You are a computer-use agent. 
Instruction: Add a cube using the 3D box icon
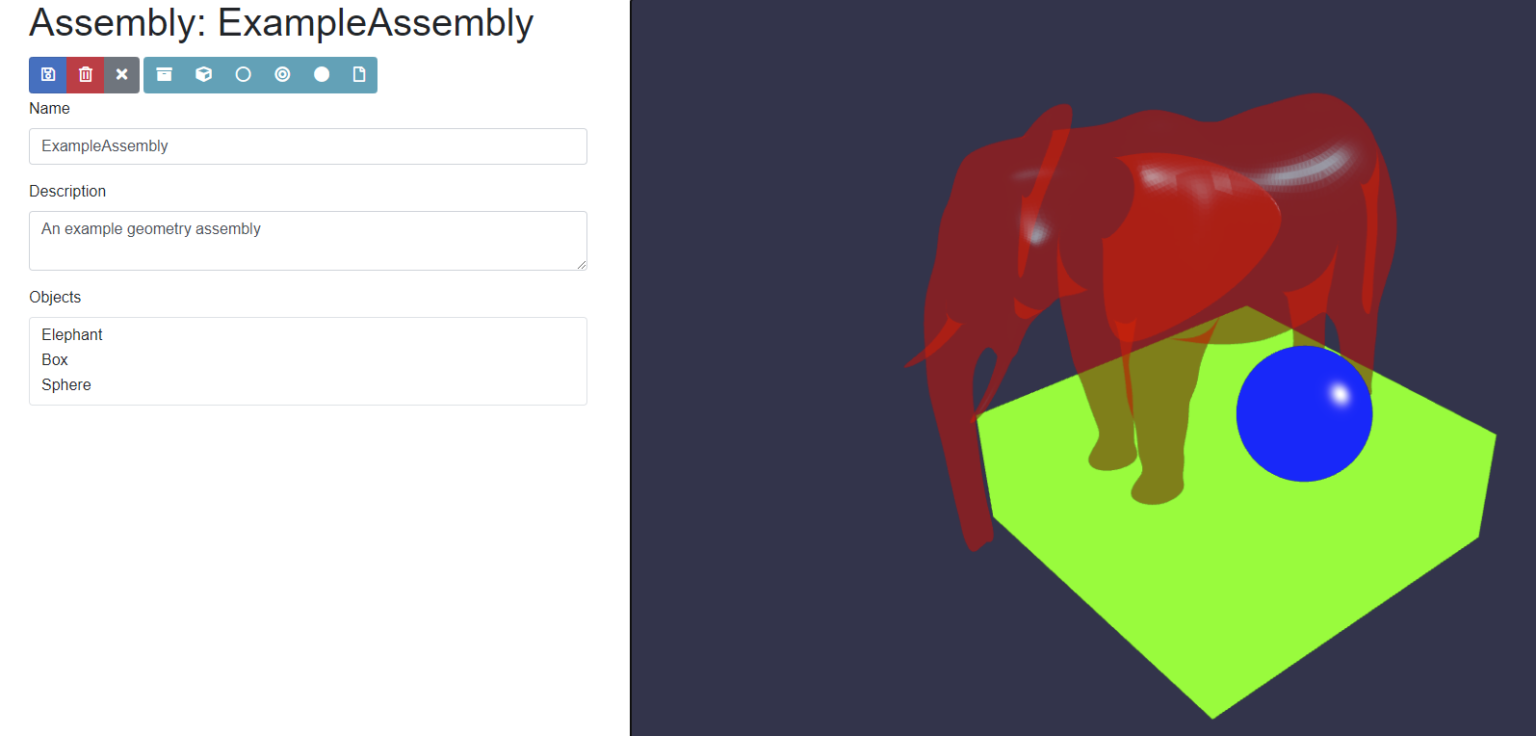(x=204, y=74)
